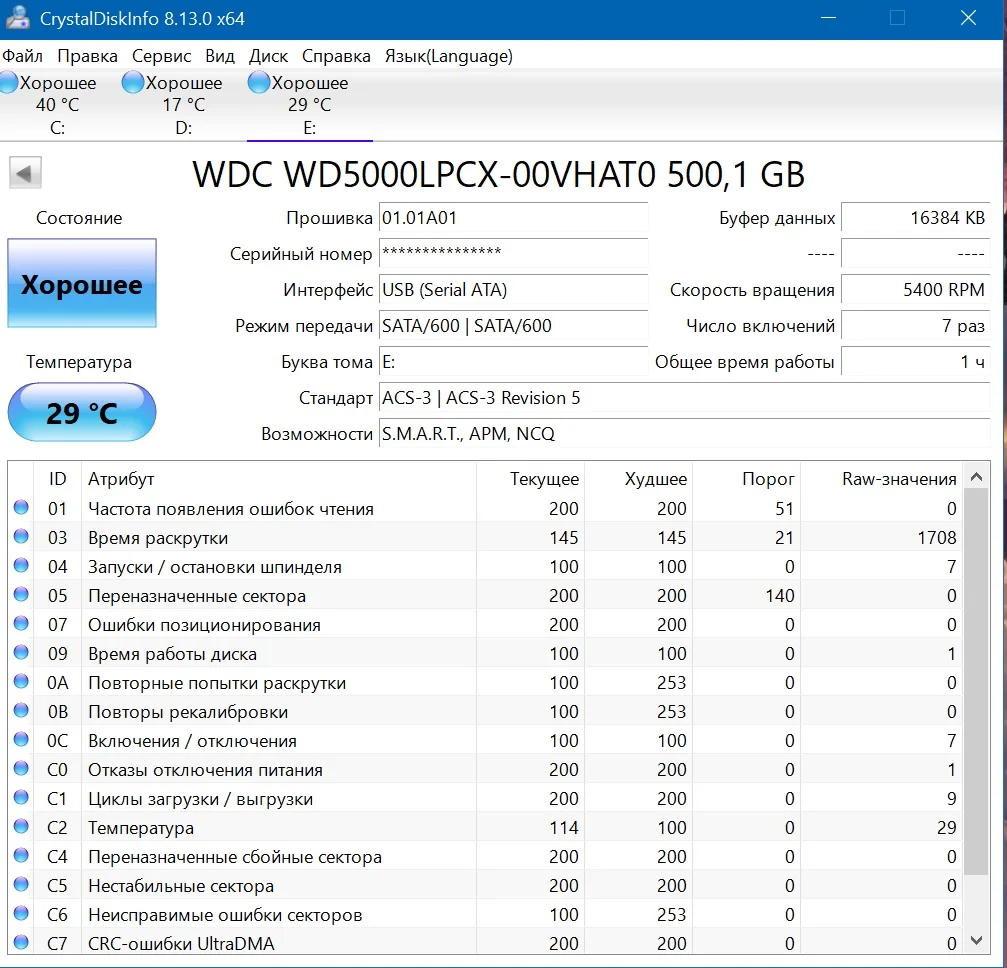Click the attribute list scrollbar thumb
Viewport: 1007px width, 968px height.
pyautogui.click(x=976, y=682)
